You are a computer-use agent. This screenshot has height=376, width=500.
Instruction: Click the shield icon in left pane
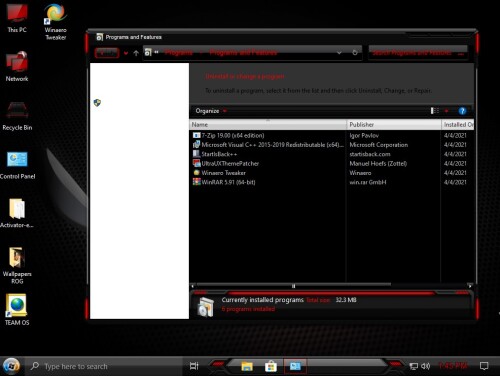coord(97,103)
